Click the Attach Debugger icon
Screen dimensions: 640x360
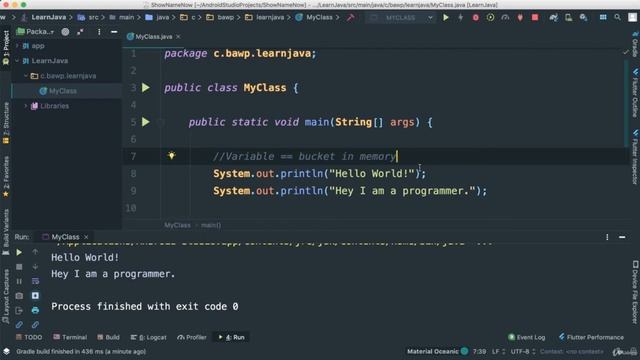[520, 18]
